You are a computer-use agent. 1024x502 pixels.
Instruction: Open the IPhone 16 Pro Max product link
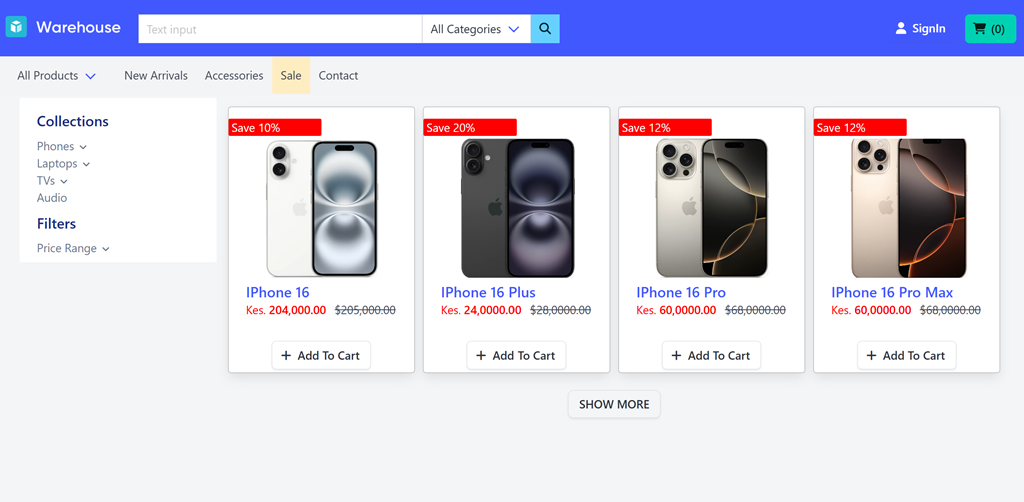[x=892, y=293]
